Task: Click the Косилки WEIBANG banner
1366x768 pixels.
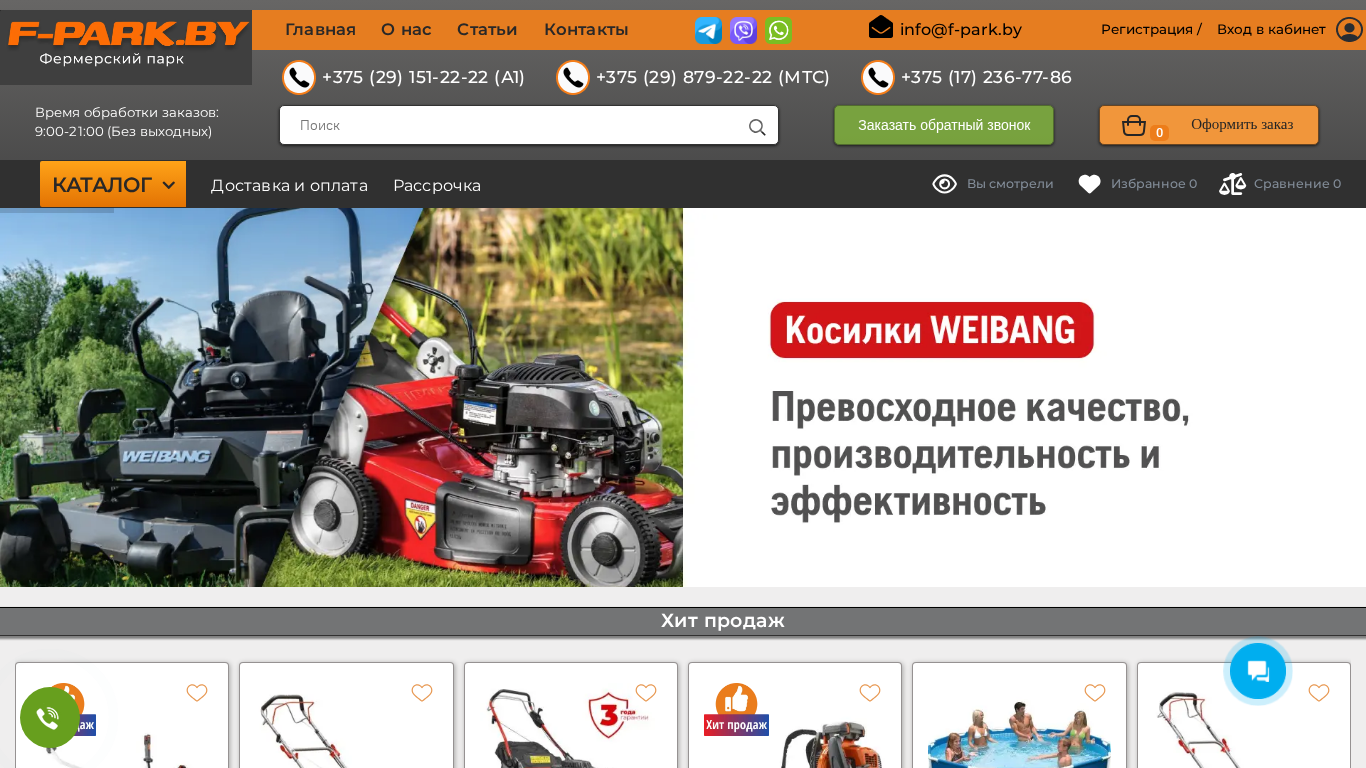Action: click(683, 397)
